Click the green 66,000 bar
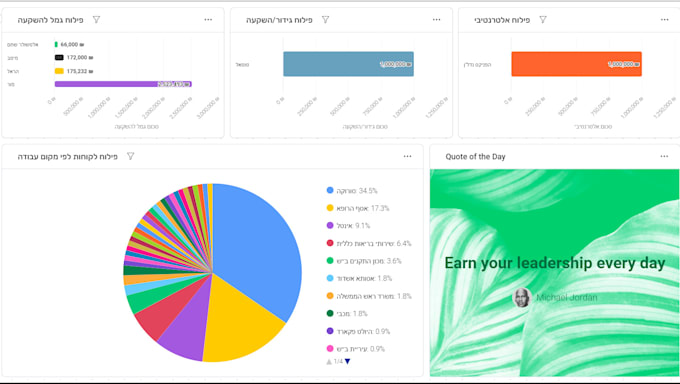The width and height of the screenshot is (680, 384). click(56, 44)
